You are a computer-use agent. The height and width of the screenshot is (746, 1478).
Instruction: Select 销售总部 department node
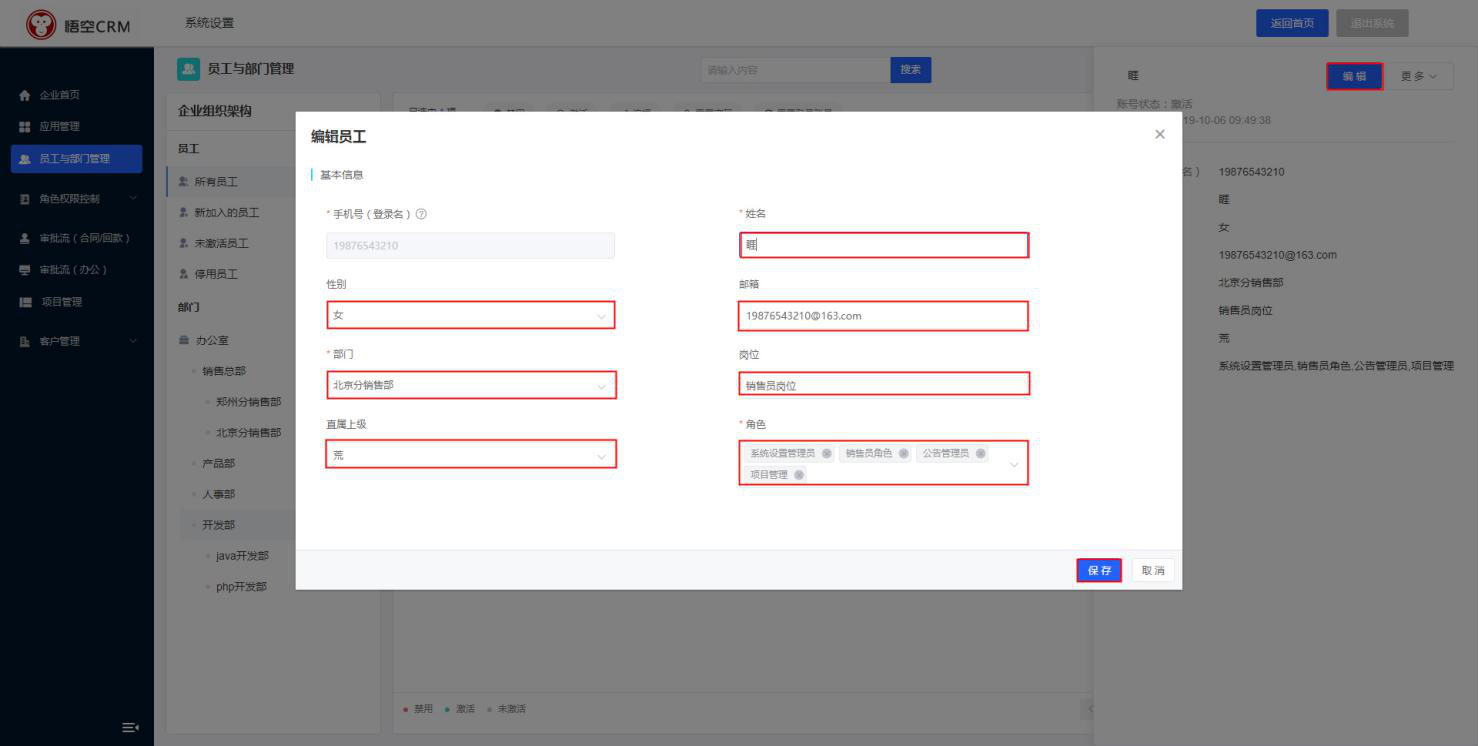tap(224, 371)
